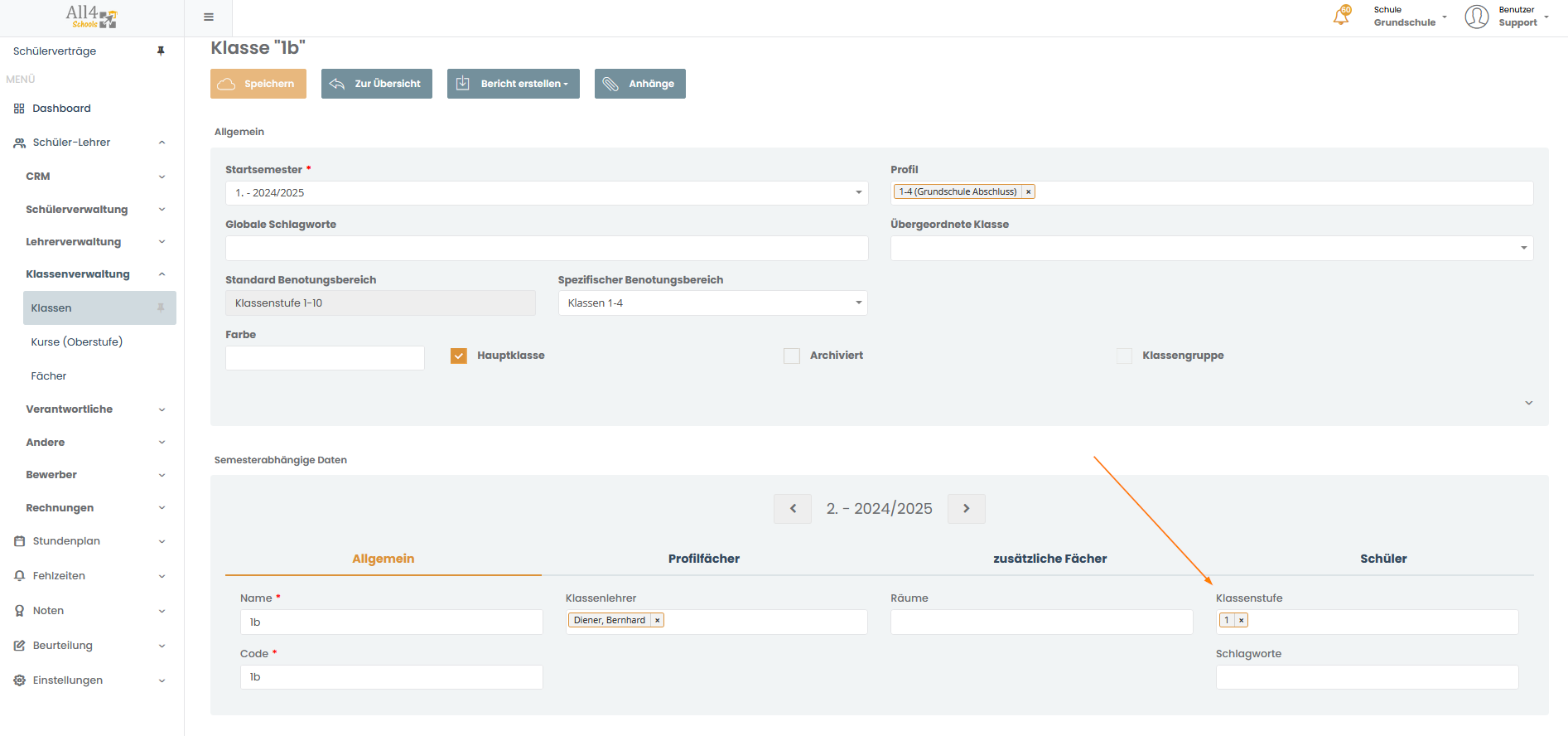Expand the CRM submenu

pyautogui.click(x=162, y=177)
